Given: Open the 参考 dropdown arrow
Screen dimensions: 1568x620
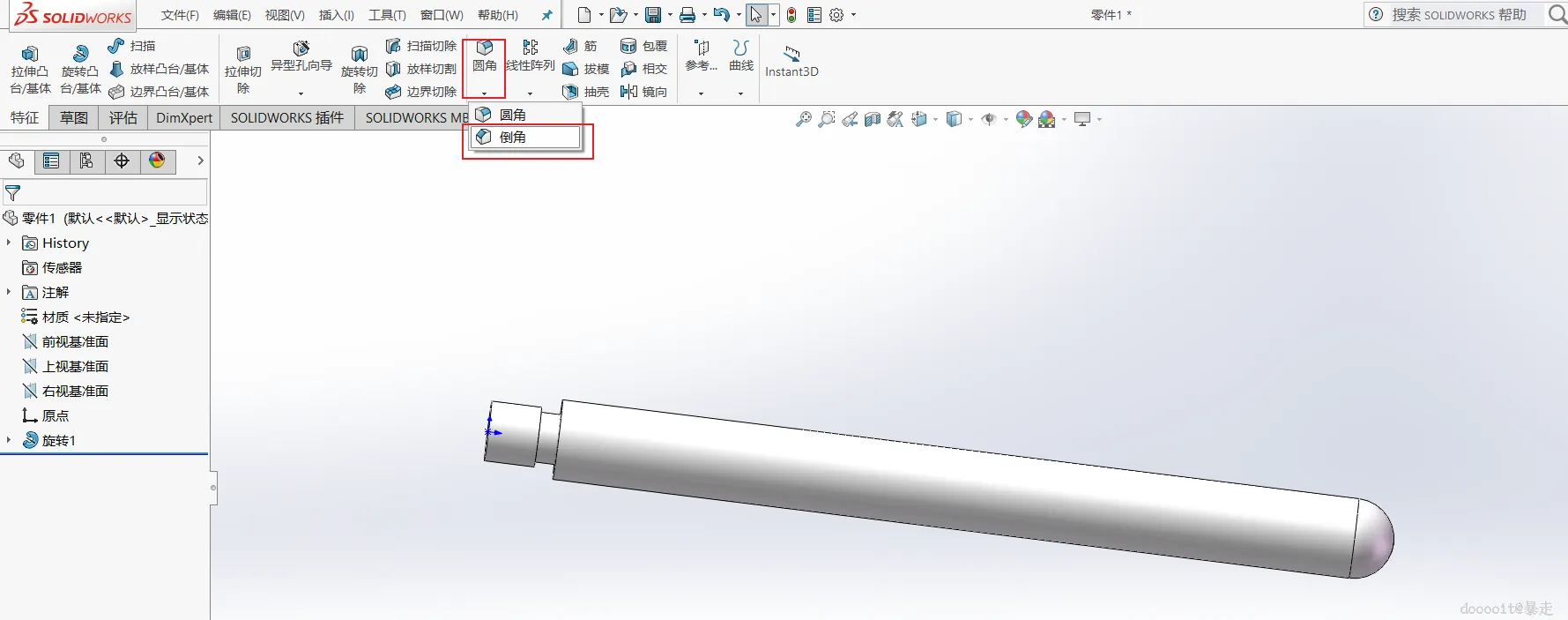Looking at the screenshot, I should click(701, 93).
